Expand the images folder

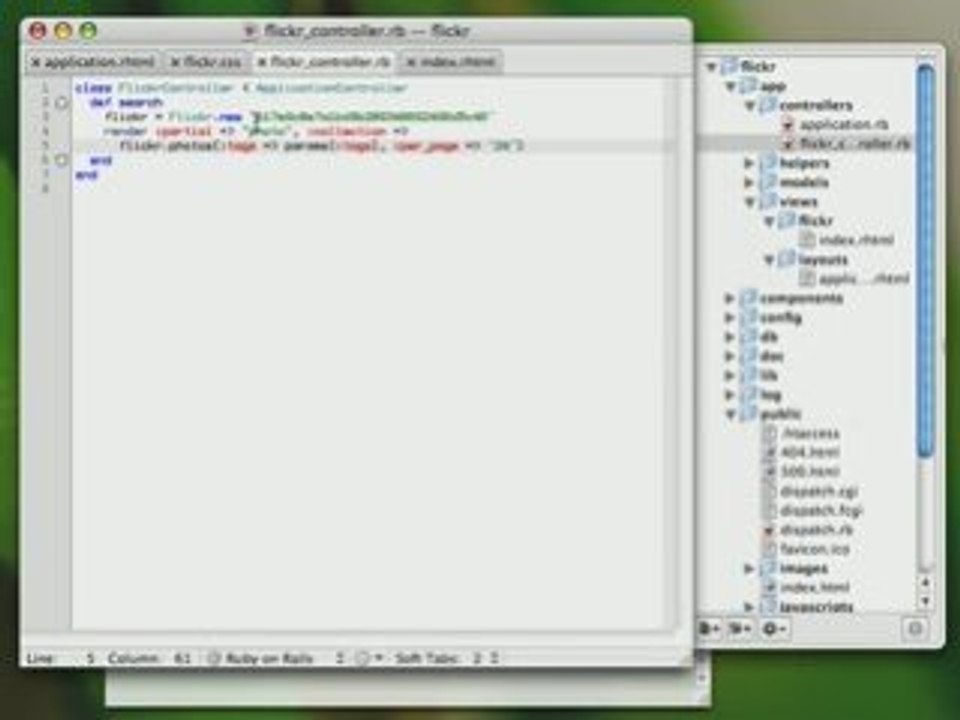coord(749,569)
